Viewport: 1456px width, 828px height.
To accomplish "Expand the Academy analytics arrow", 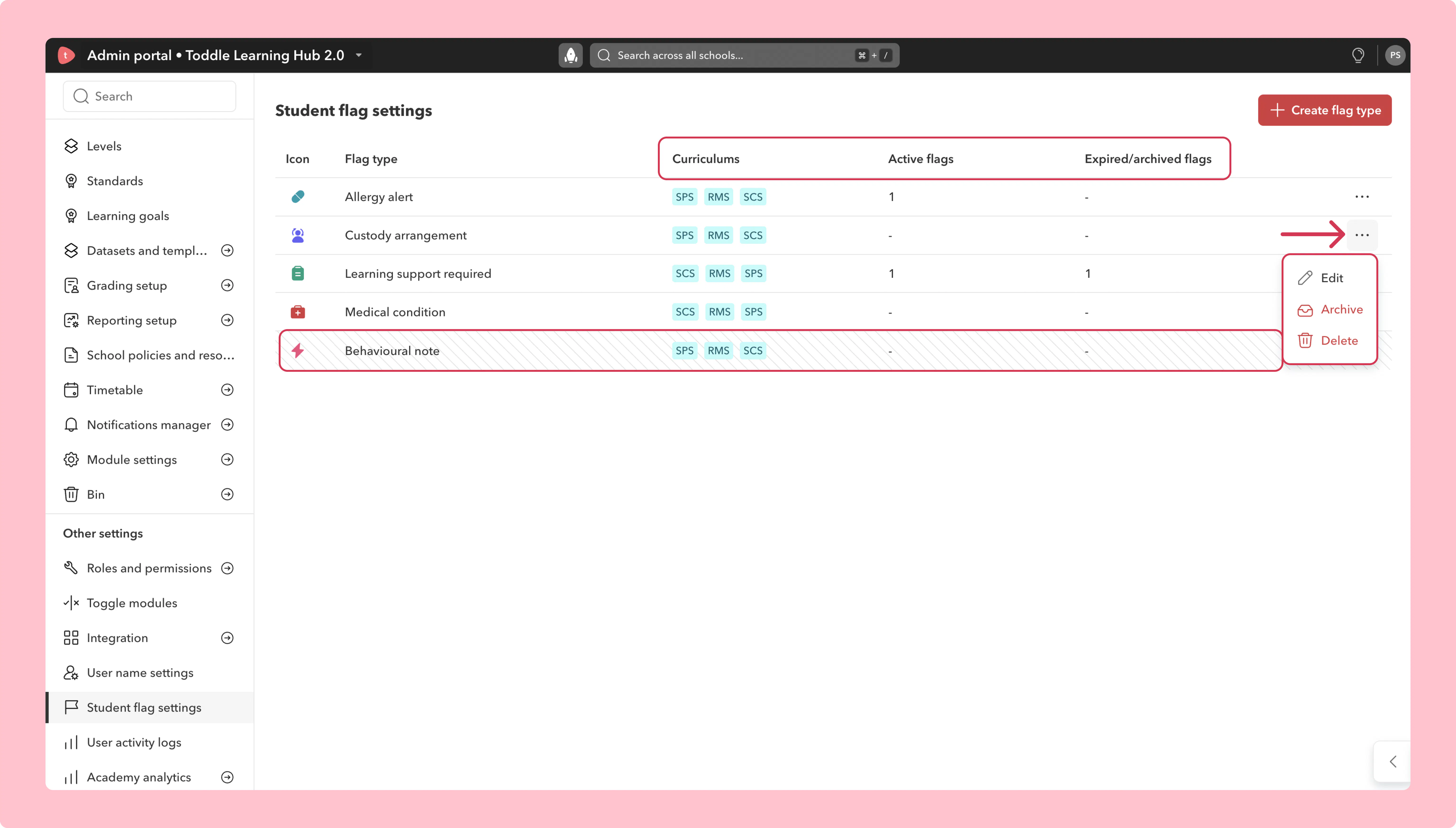I will click(227, 777).
